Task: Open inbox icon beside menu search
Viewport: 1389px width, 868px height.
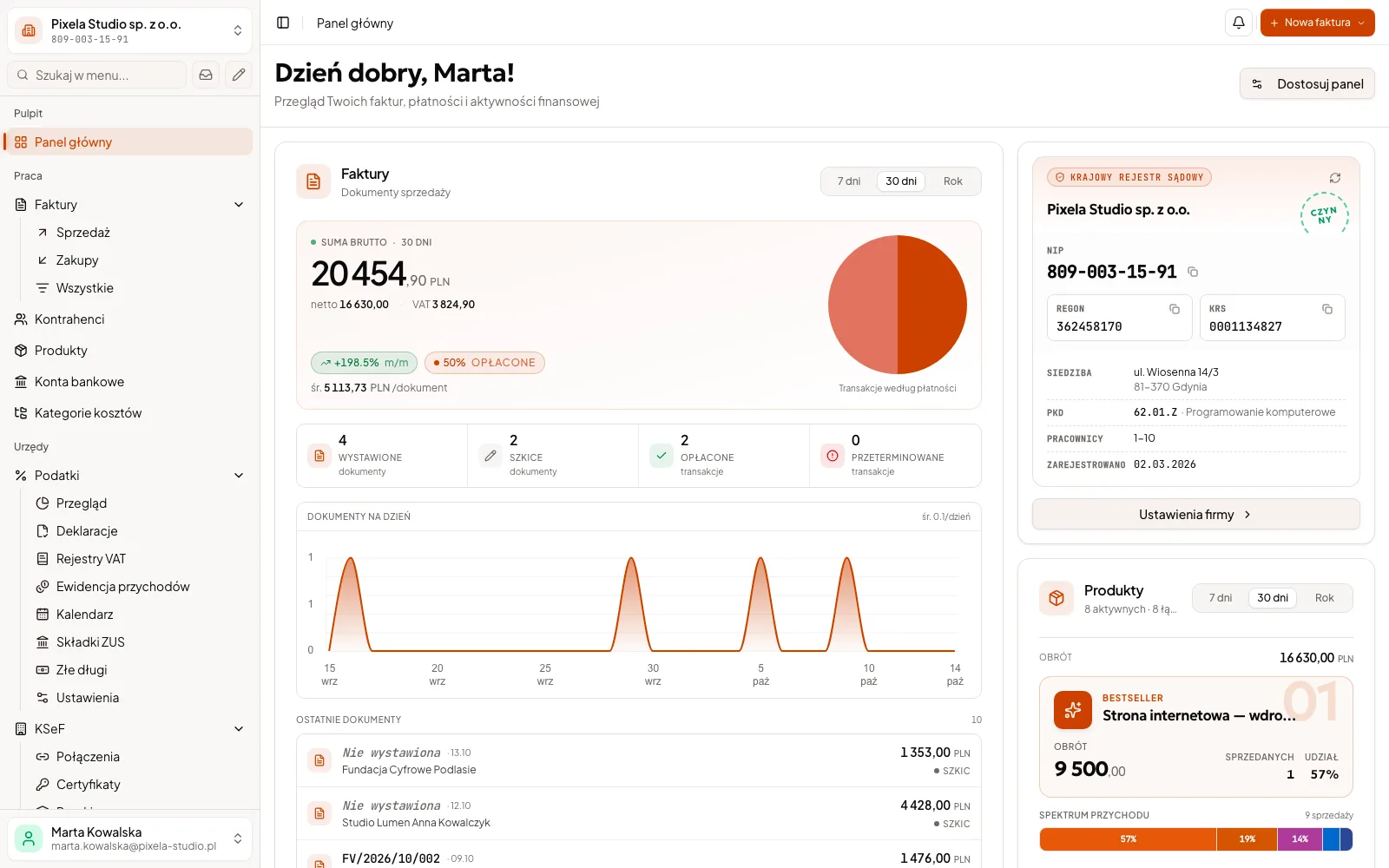Action: pos(206,75)
